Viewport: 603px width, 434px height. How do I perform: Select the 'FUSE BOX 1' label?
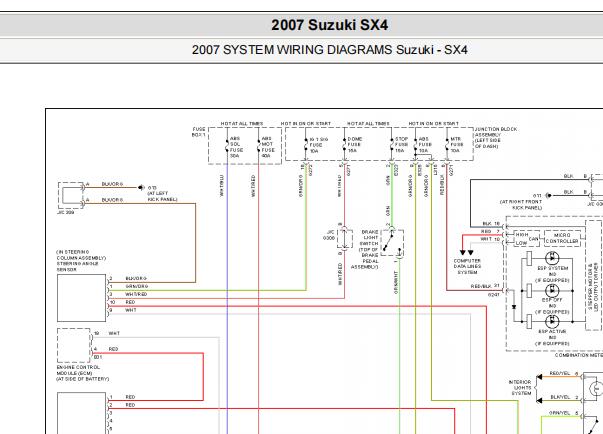click(x=199, y=132)
